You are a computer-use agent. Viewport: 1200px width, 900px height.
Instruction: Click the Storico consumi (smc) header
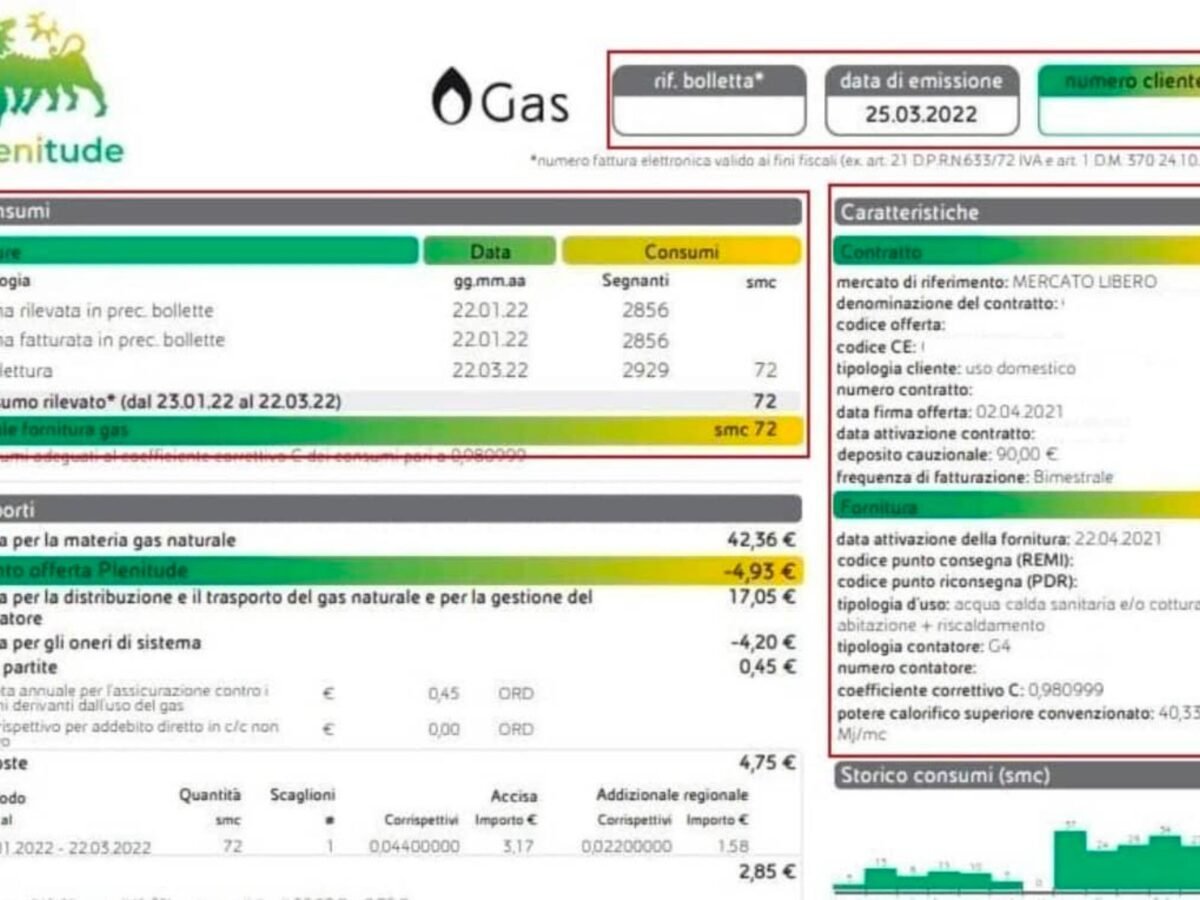(1017, 775)
